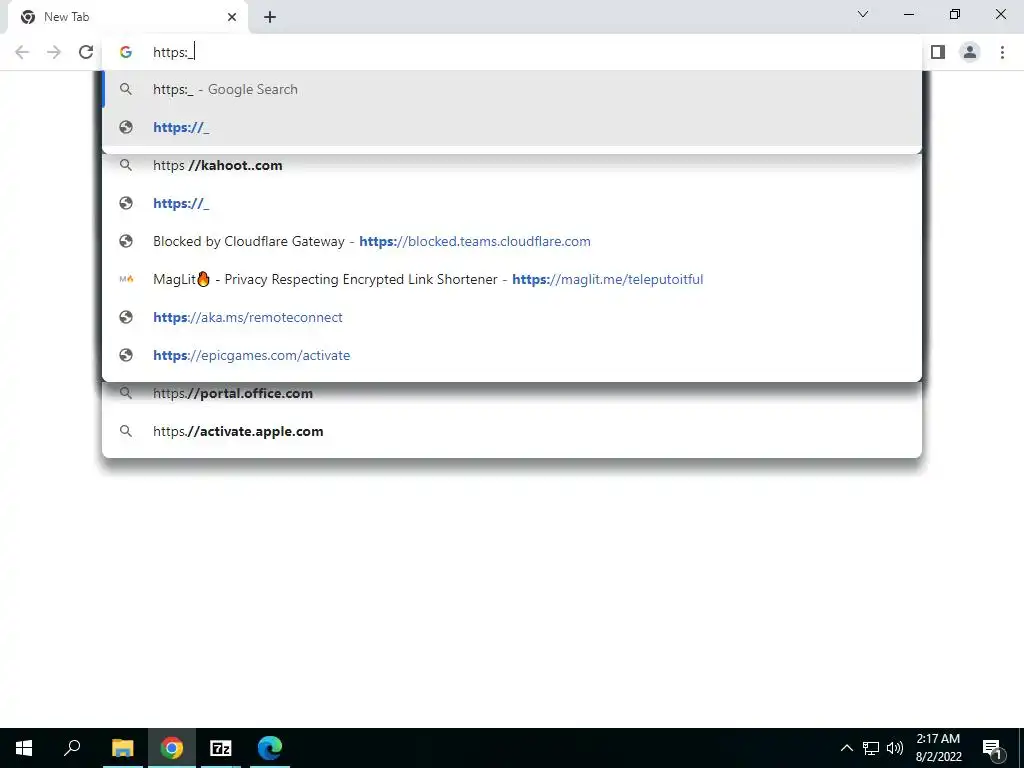This screenshot has width=1024, height=768.
Task: Switch to Chrome in the taskbar
Action: 172,748
